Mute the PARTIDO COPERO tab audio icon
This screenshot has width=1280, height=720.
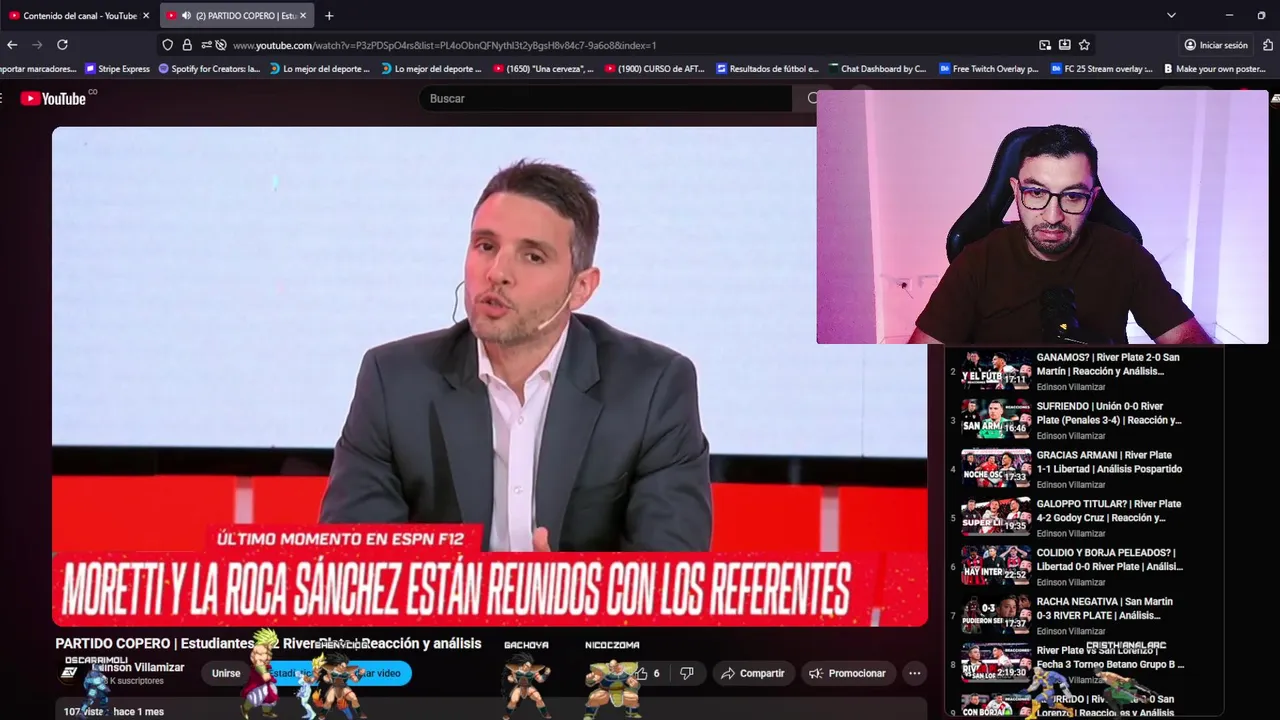click(x=186, y=15)
